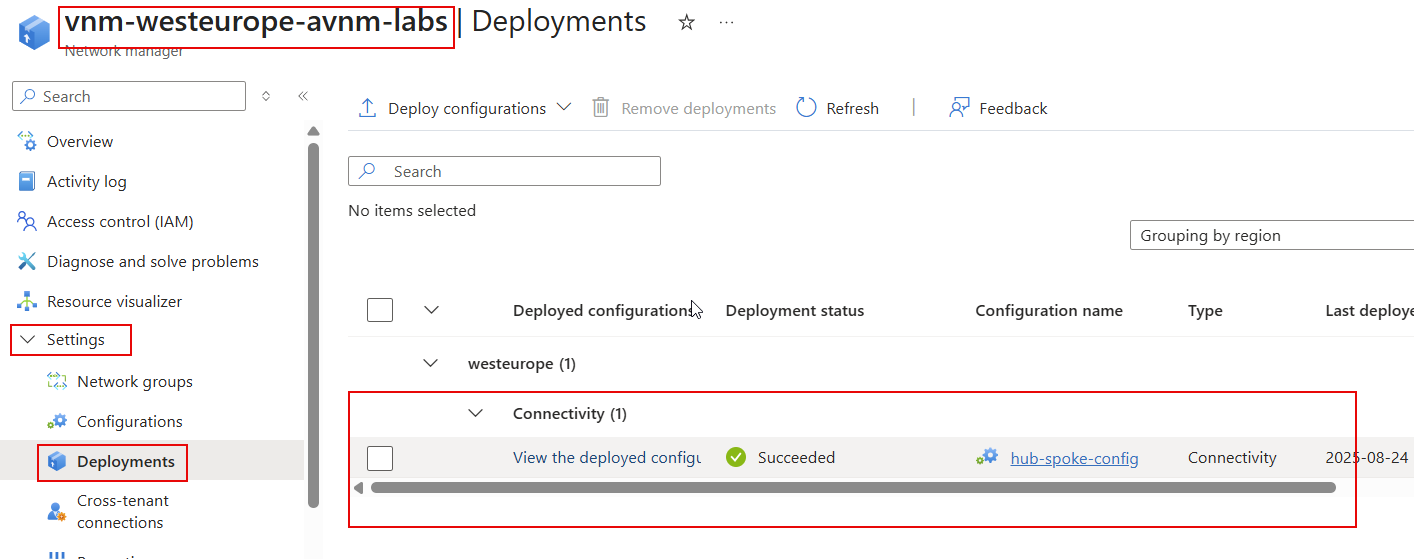Sort by the Deployed configurations column header
1414x559 pixels.
(x=603, y=311)
